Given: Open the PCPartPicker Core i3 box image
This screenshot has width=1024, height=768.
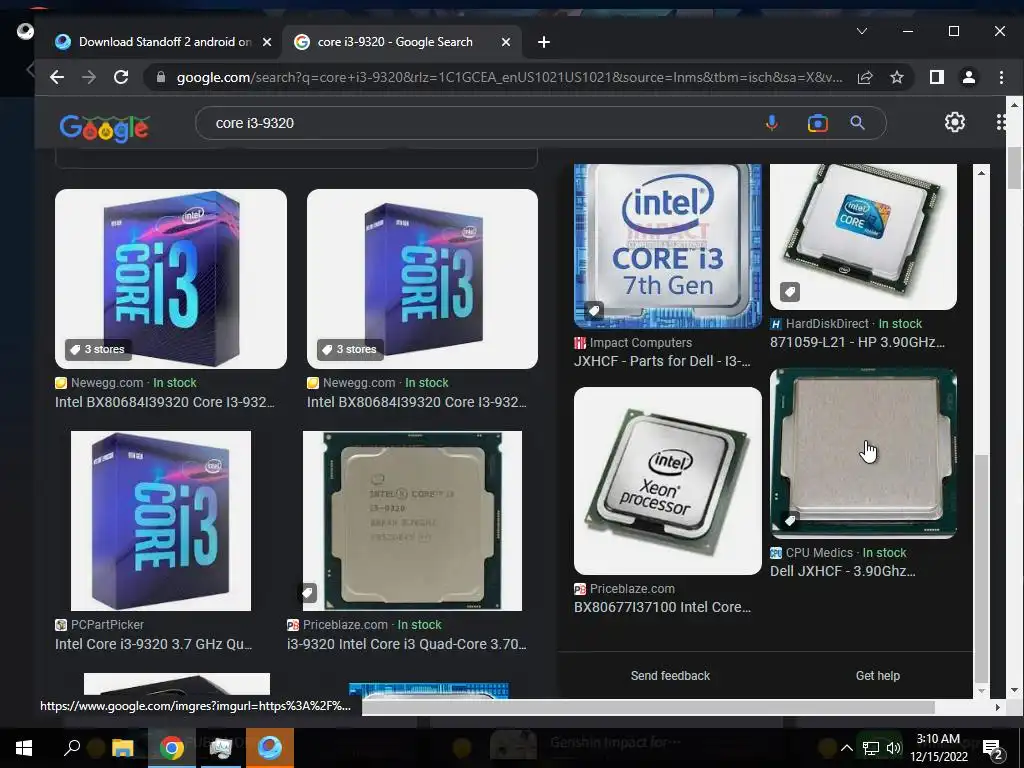Looking at the screenshot, I should (x=161, y=520).
